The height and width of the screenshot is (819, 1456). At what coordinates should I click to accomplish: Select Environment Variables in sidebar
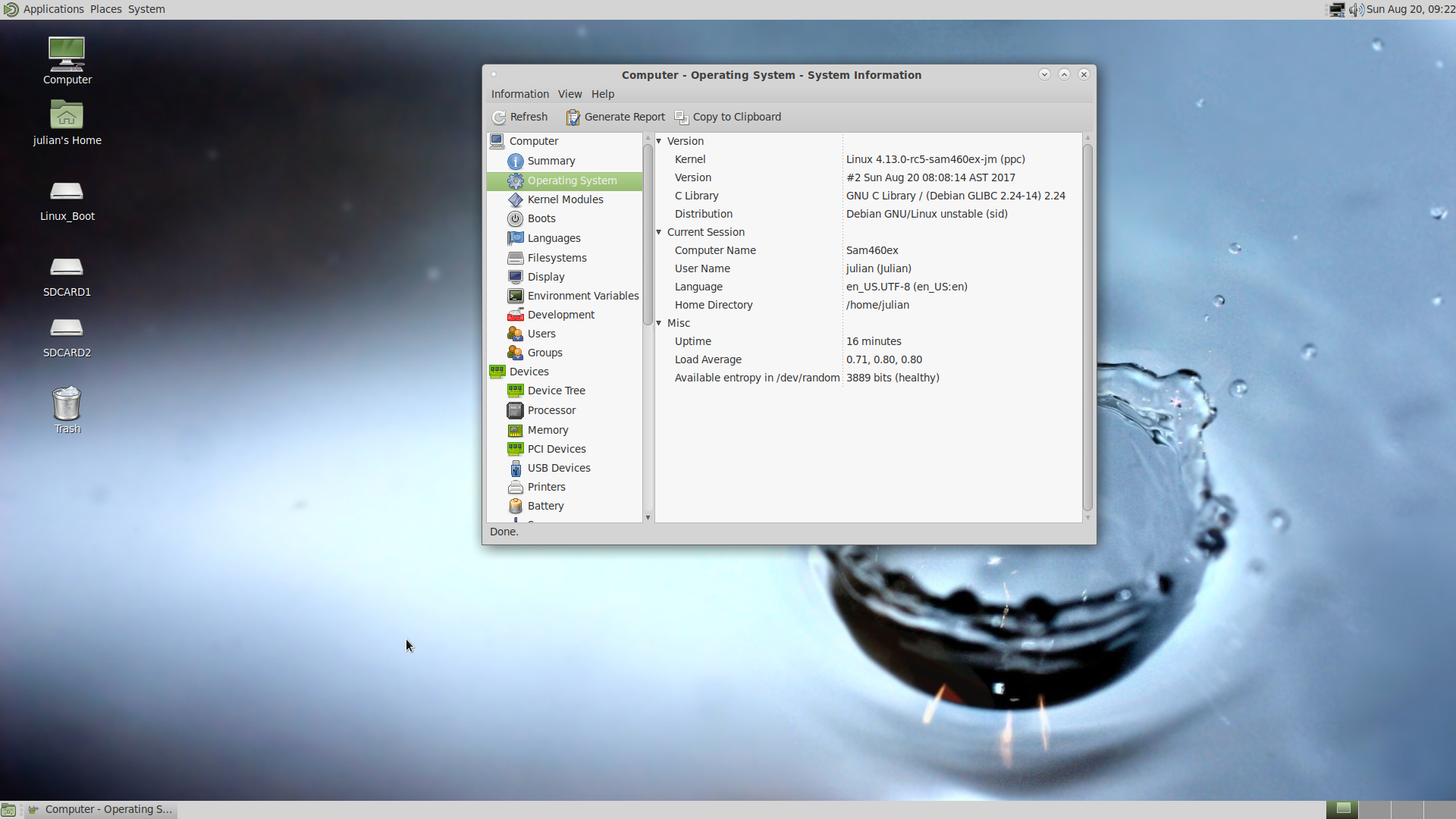tap(582, 296)
